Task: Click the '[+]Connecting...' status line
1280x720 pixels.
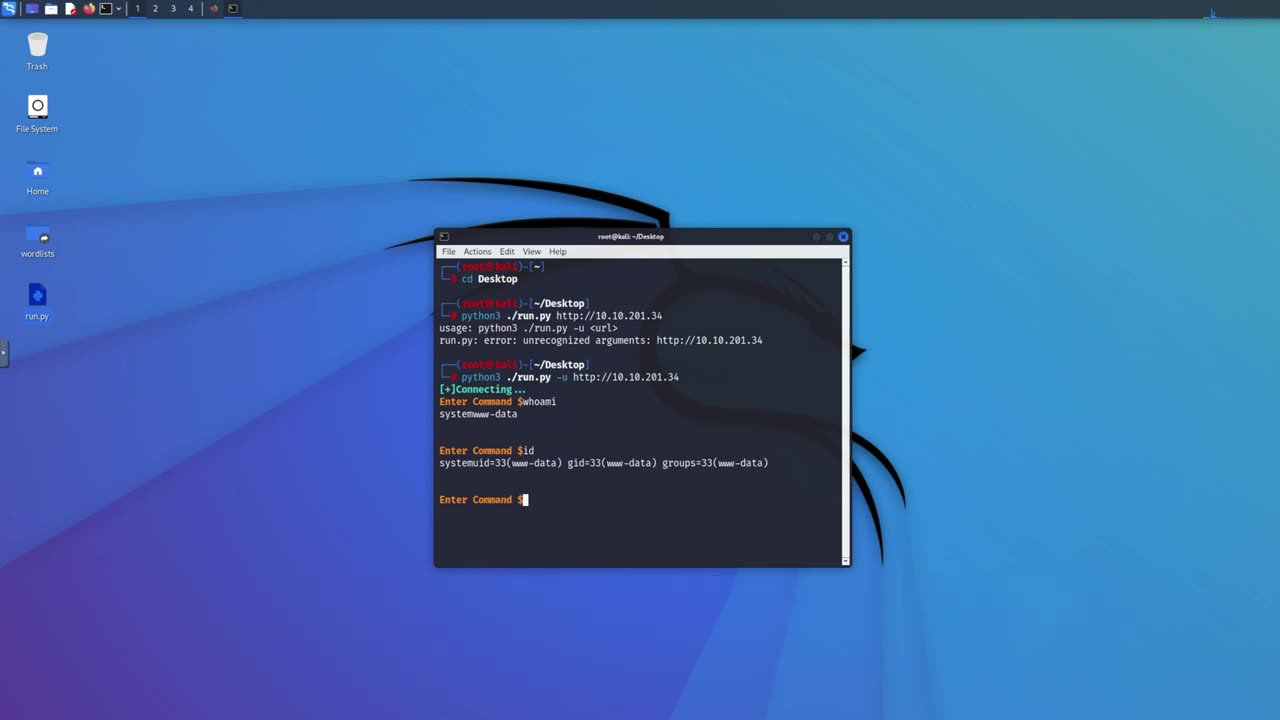Action: (483, 389)
